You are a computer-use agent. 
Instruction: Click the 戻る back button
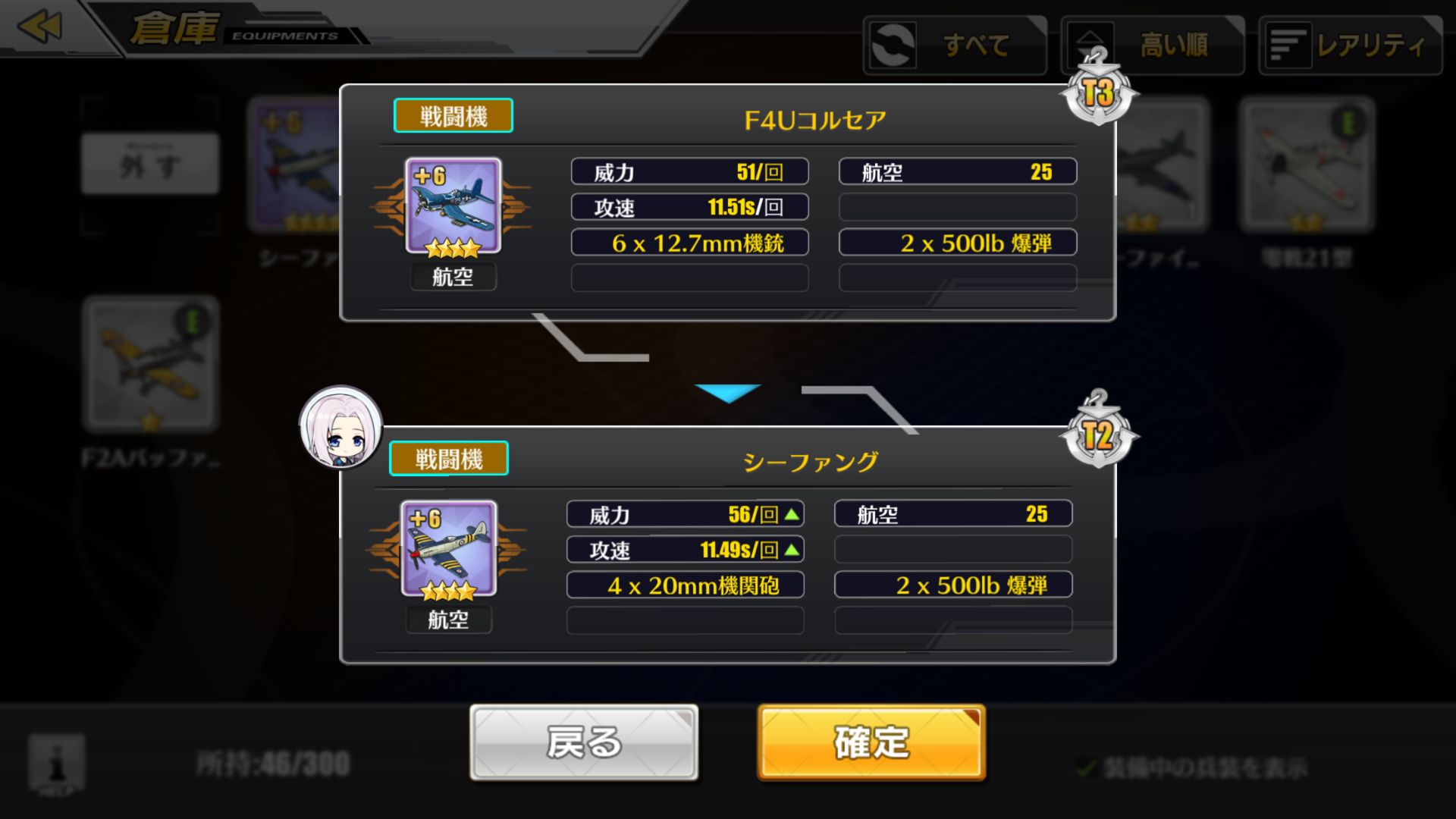tap(584, 742)
